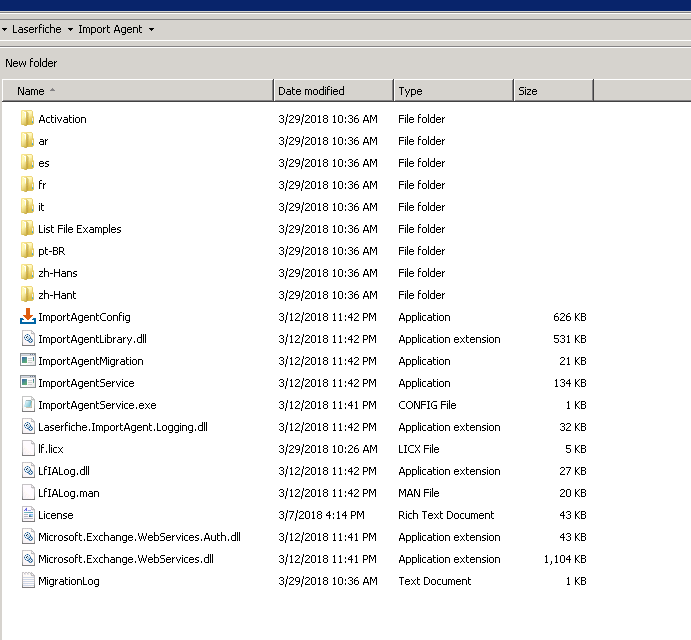Image resolution: width=691 pixels, height=640 pixels.
Task: Sort by the Date modified column header
Action: [334, 91]
